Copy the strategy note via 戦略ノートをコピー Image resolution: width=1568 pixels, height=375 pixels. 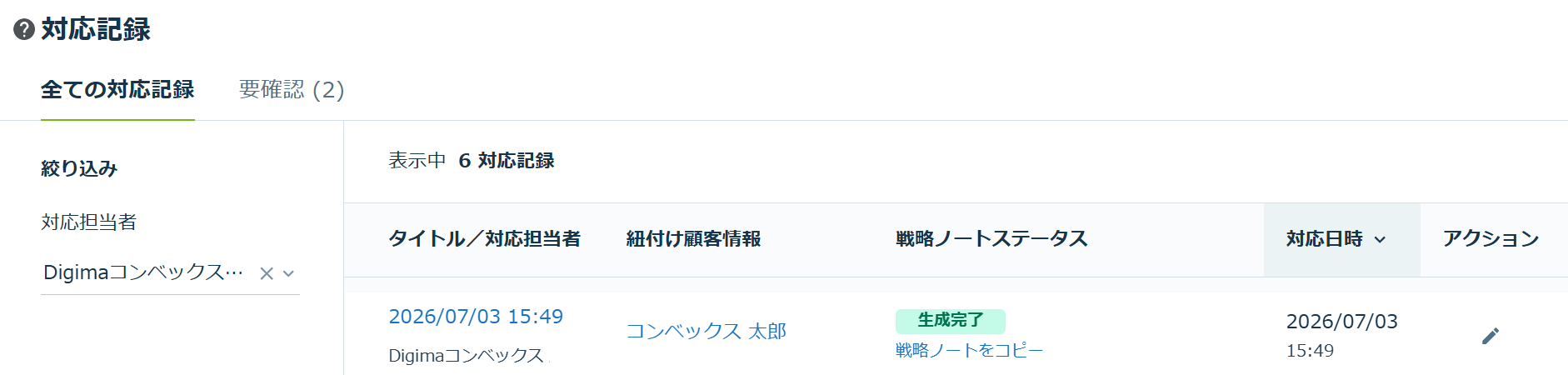(x=969, y=350)
